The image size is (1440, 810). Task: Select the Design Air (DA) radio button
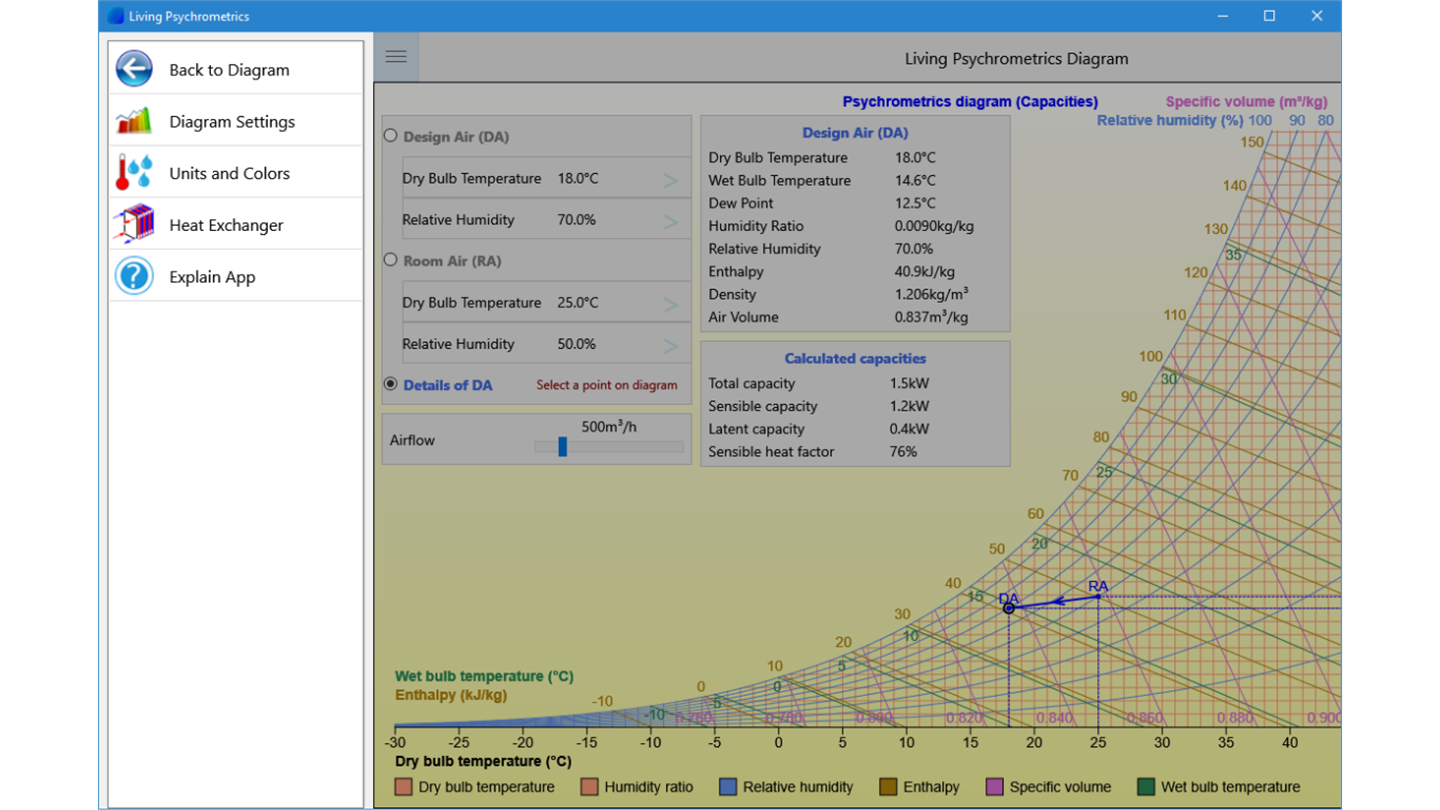[x=390, y=135]
